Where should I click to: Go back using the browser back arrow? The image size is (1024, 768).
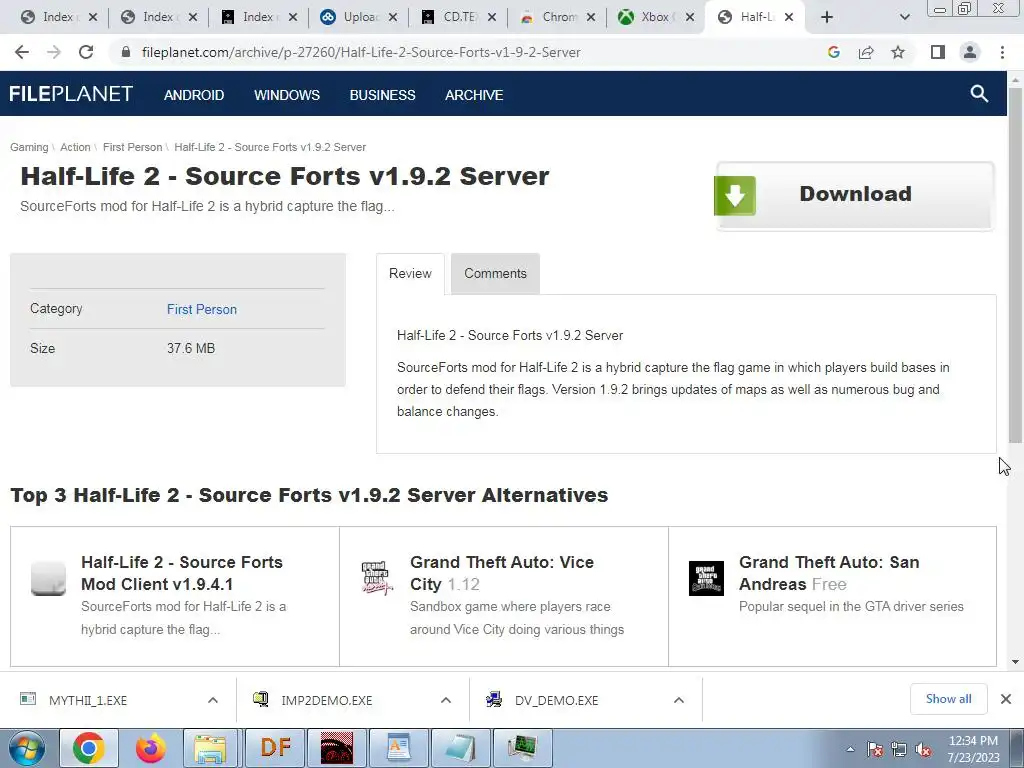[22, 52]
